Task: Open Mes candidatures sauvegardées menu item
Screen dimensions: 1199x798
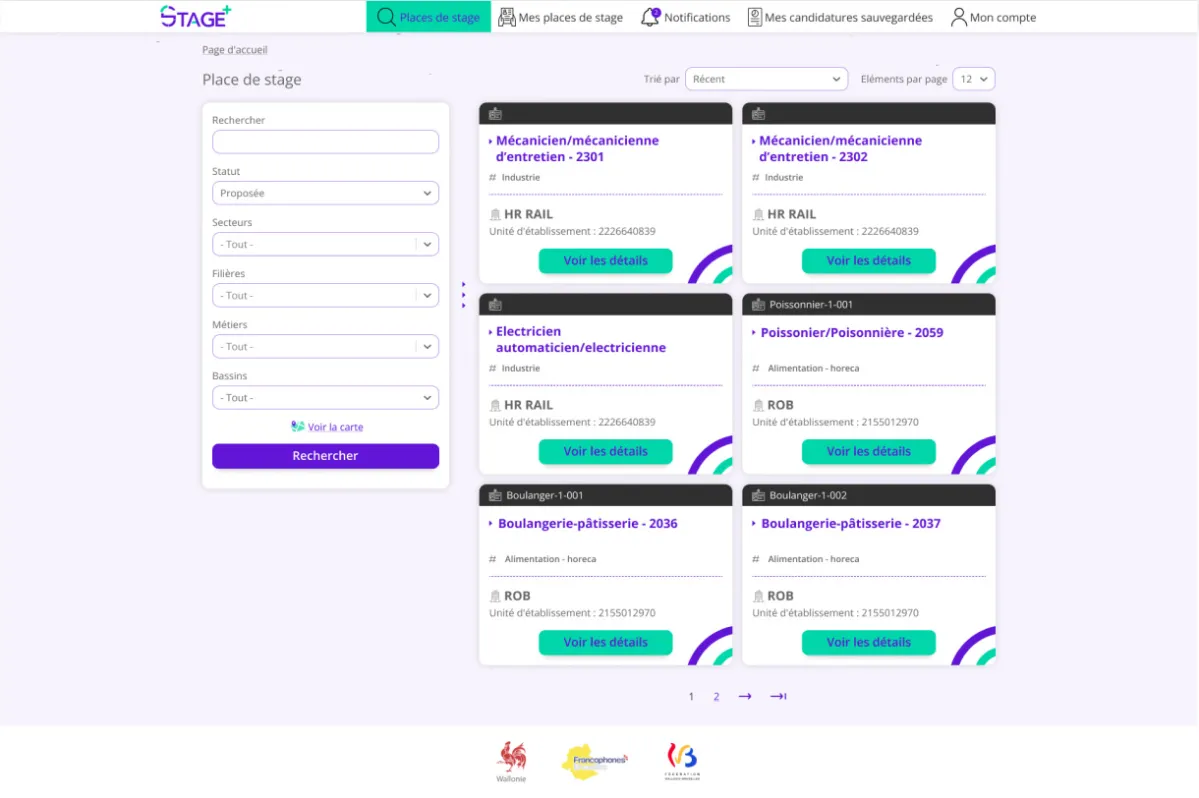Action: tap(840, 17)
